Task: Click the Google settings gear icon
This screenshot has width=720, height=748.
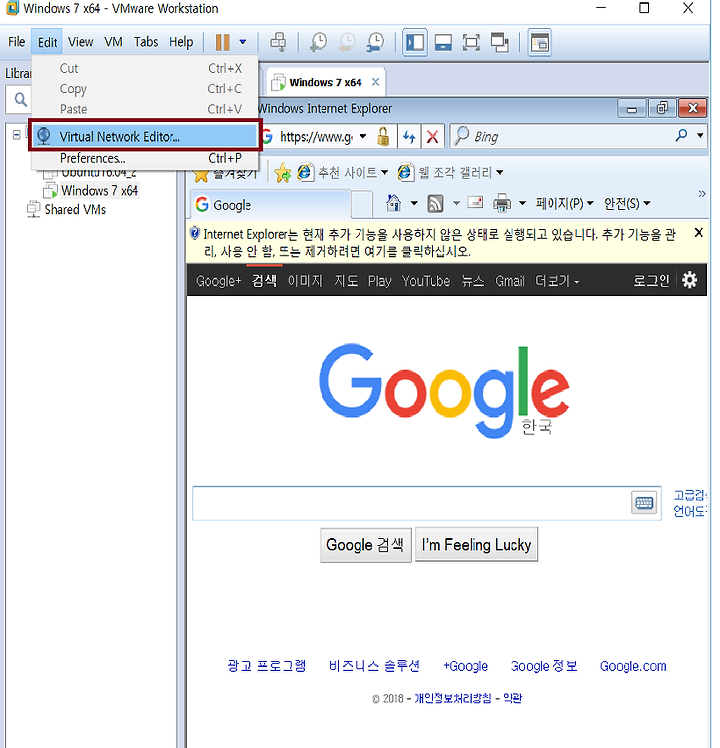Action: point(689,280)
